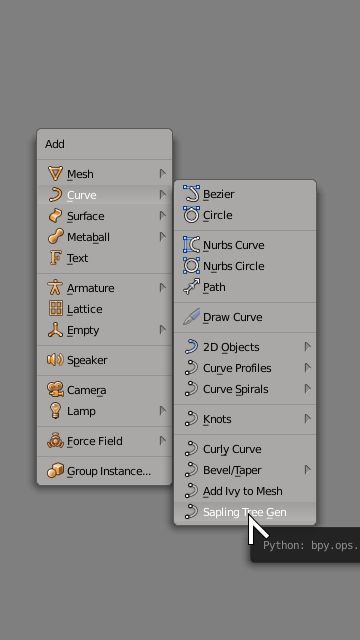Expand the Curve Spirals submenu arrow
Viewport: 360px width, 640px height.
(x=307, y=389)
